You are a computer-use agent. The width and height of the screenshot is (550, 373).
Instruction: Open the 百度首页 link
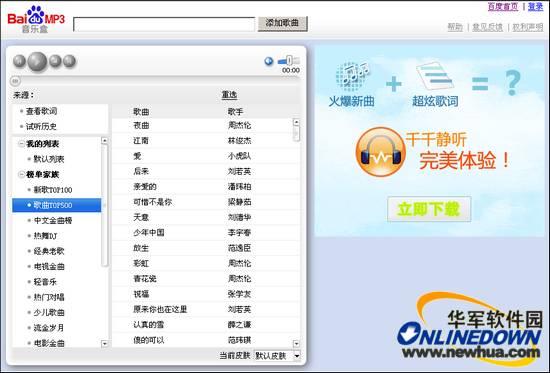(503, 6)
